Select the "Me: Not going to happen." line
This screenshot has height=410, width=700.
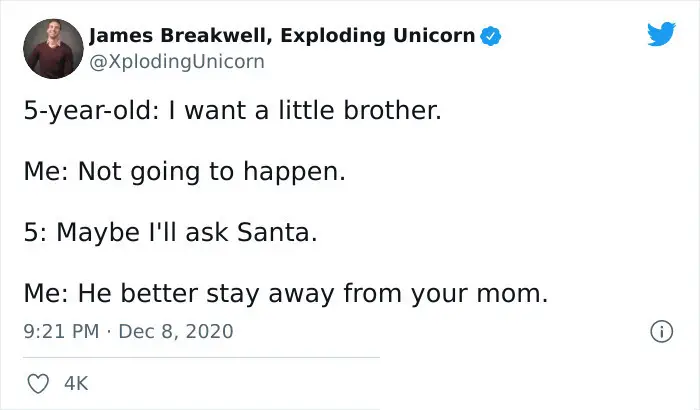(x=184, y=172)
